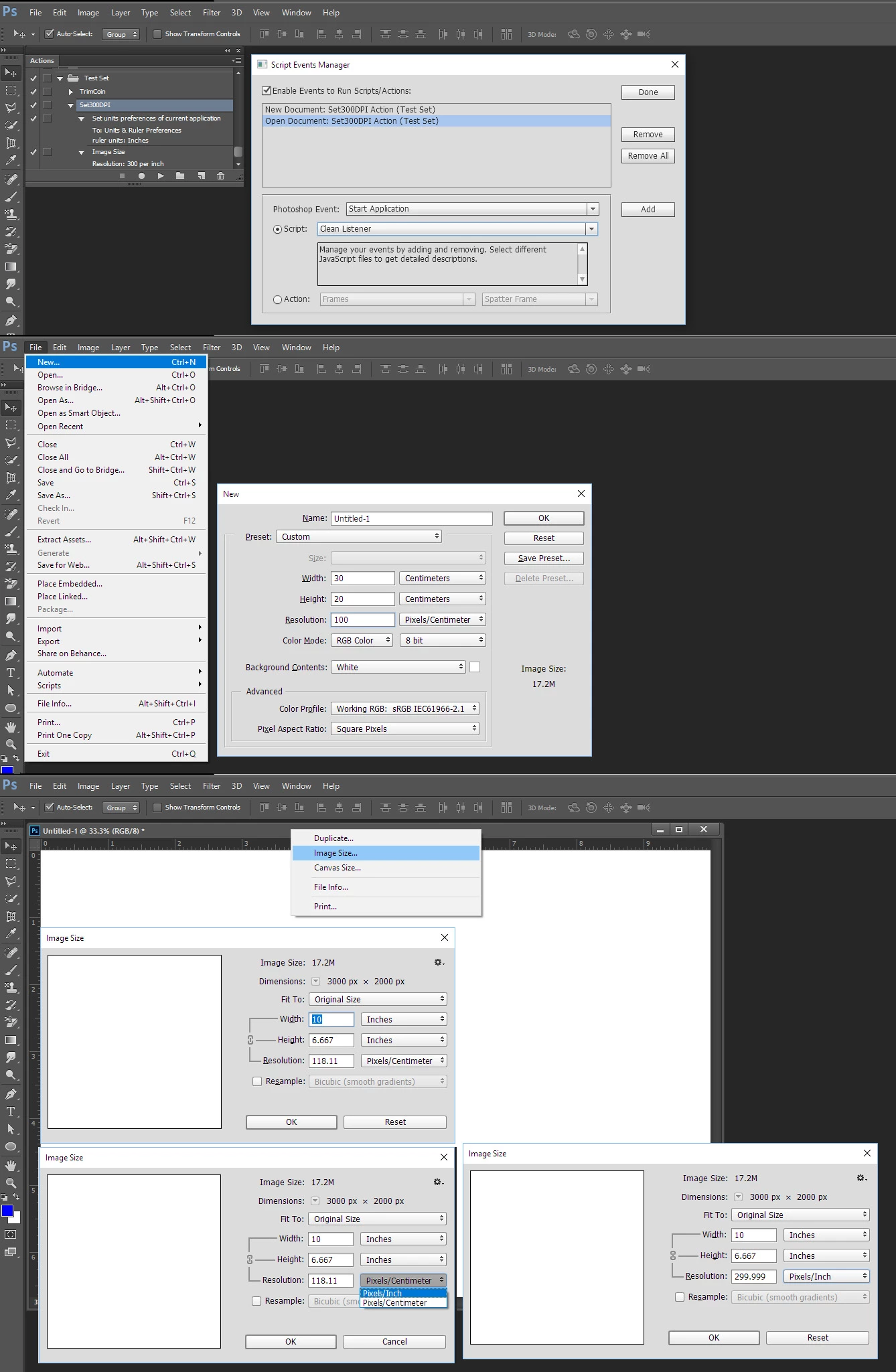Select the New Document: Set300DPI Action list entry
The width and height of the screenshot is (896, 1372).
(436, 110)
